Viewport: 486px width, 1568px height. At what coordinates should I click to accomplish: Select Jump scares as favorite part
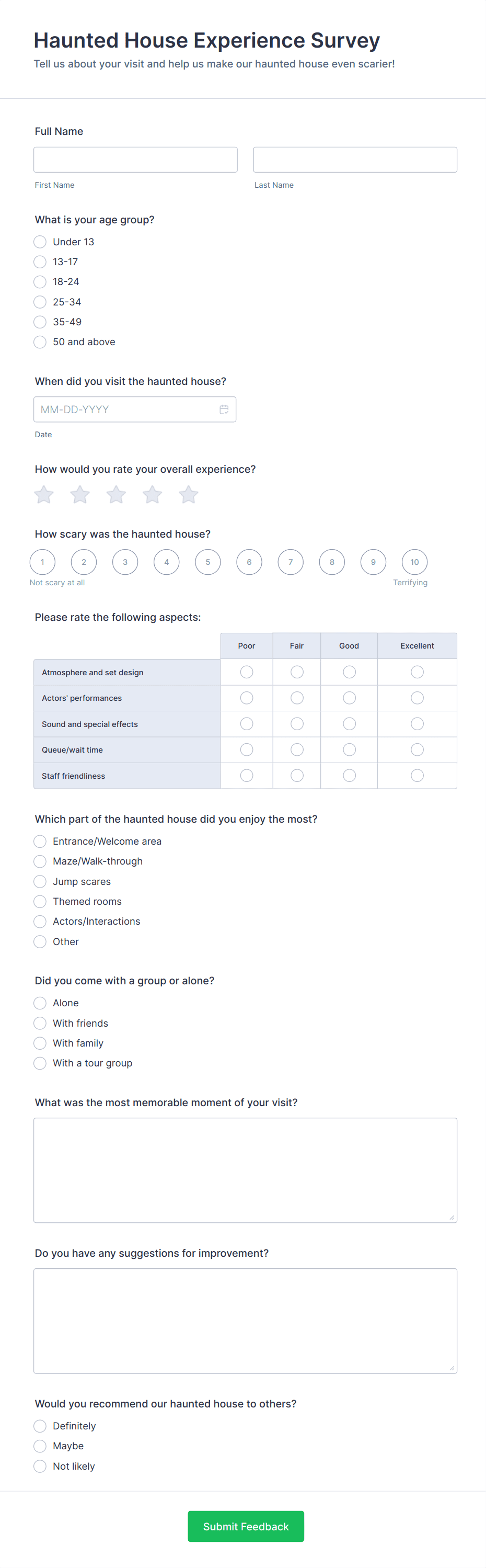pos(40,881)
